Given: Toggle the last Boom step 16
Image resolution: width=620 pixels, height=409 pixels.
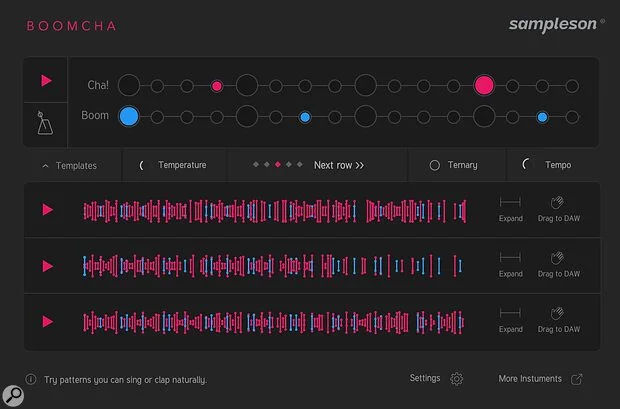Looking at the screenshot, I should [572, 117].
